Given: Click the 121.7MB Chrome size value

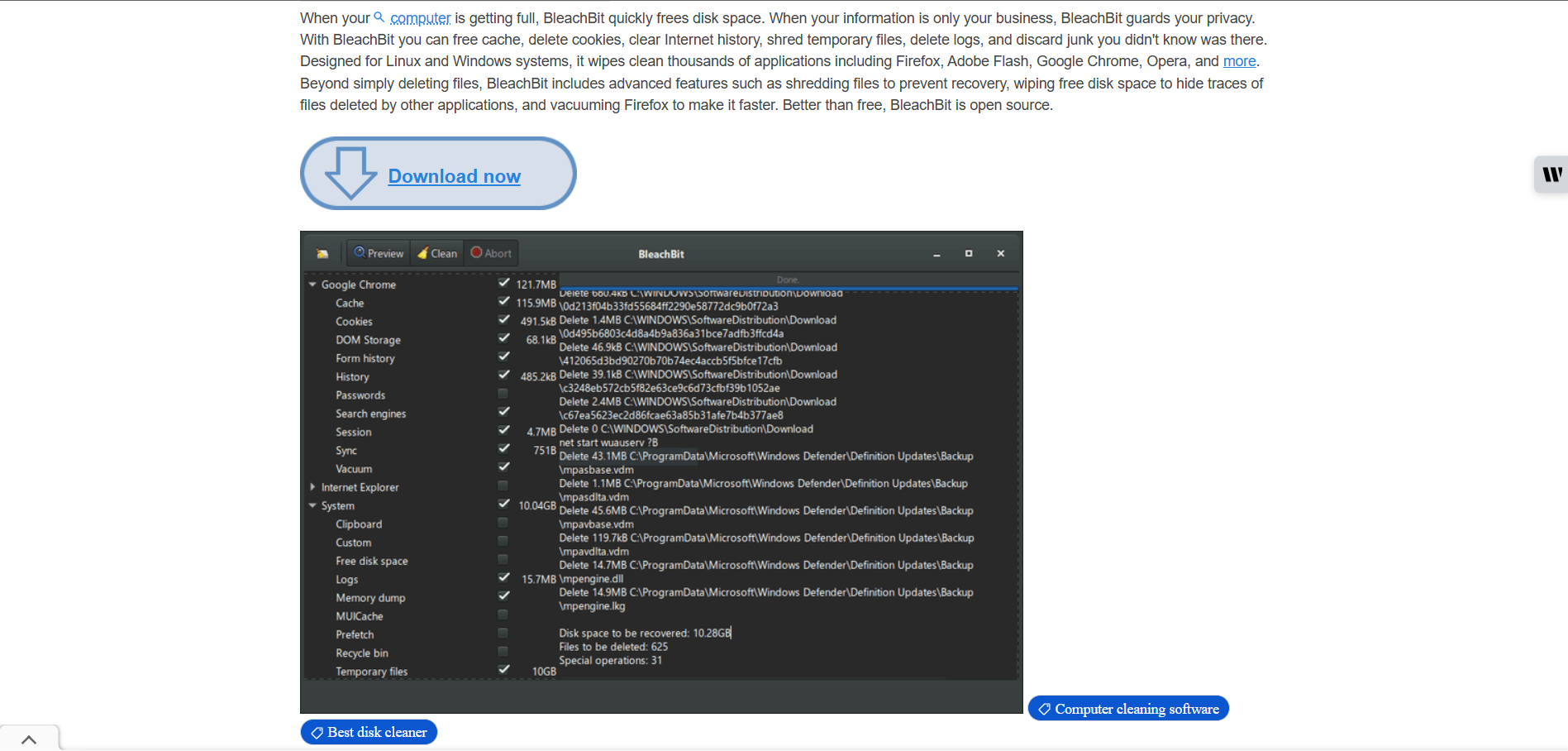Looking at the screenshot, I should pos(536,285).
